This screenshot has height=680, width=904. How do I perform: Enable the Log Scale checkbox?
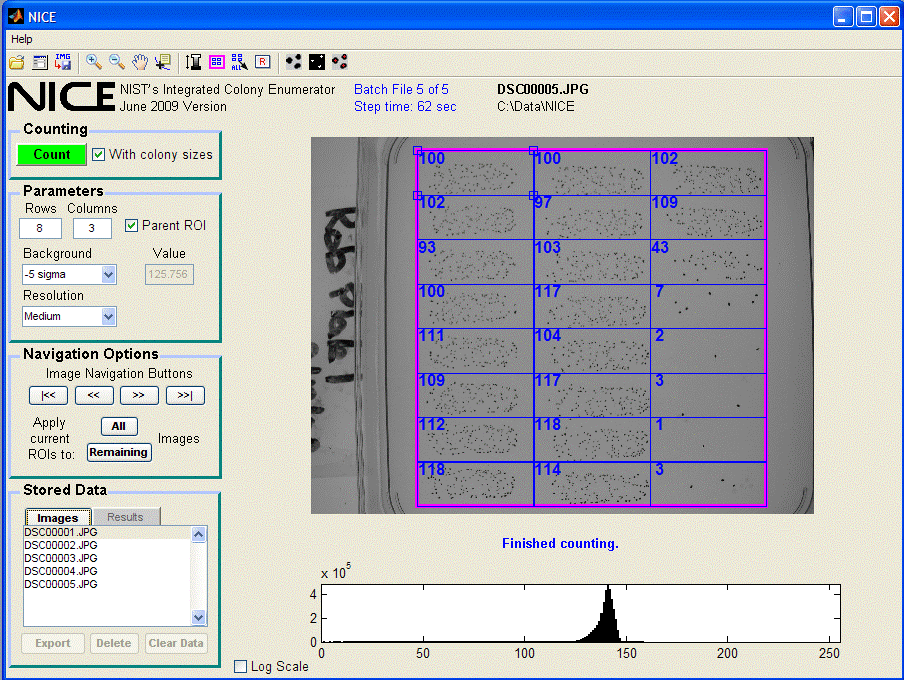[x=241, y=667]
